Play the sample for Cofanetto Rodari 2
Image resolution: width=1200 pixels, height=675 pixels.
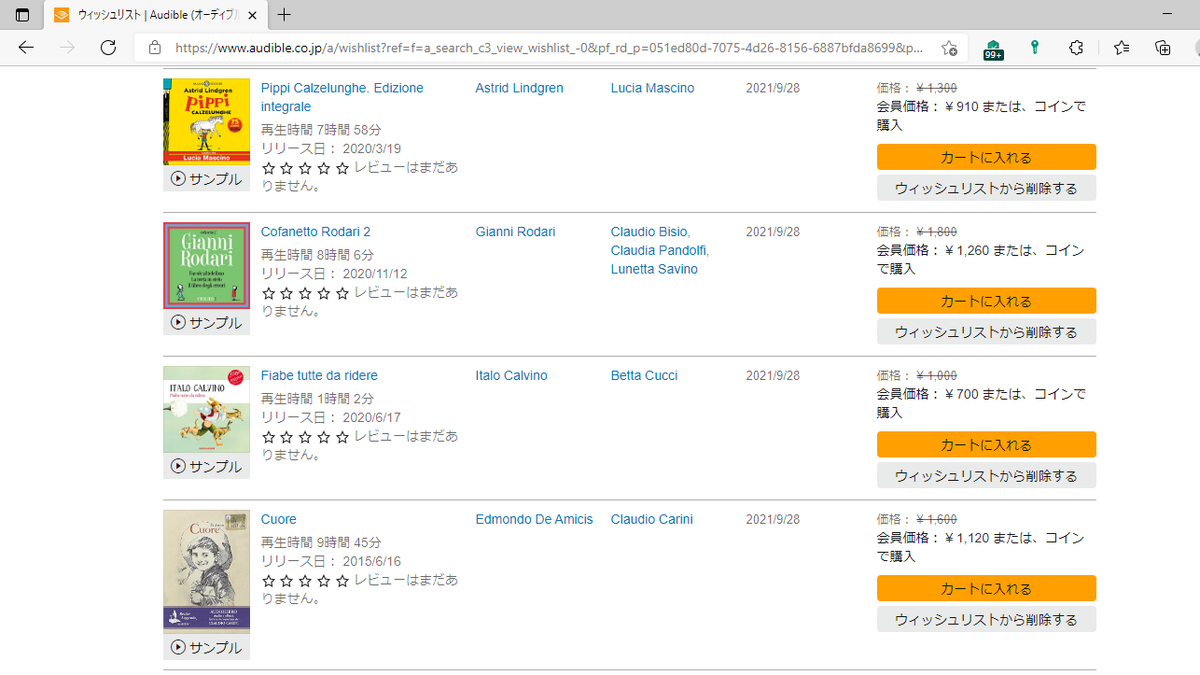pos(206,323)
